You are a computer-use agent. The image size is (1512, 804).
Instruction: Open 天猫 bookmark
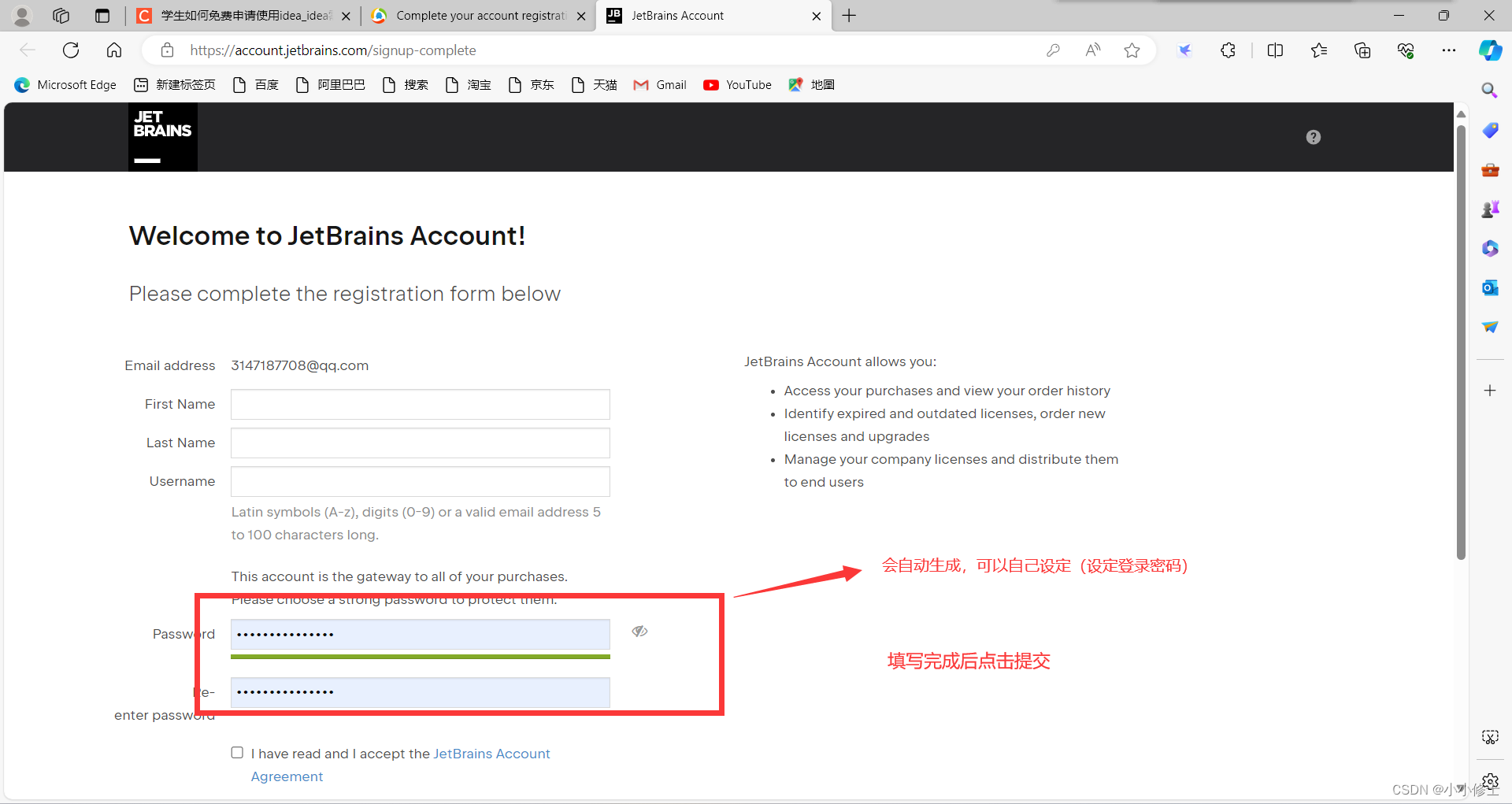pos(595,85)
